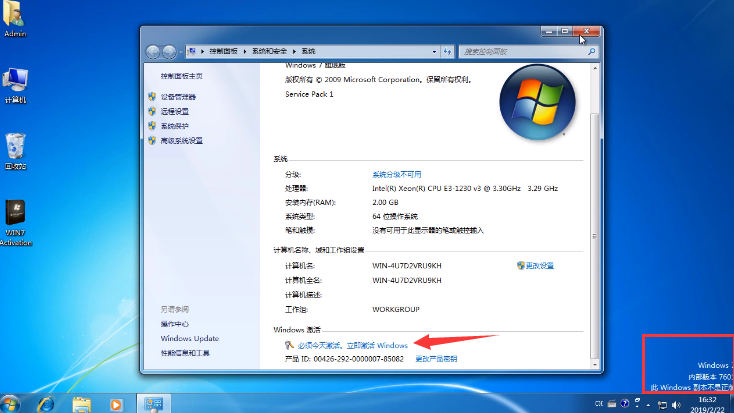Viewport: 734px width, 413px height.
Task: Open the file explorer taskbar icon
Action: tap(81, 404)
